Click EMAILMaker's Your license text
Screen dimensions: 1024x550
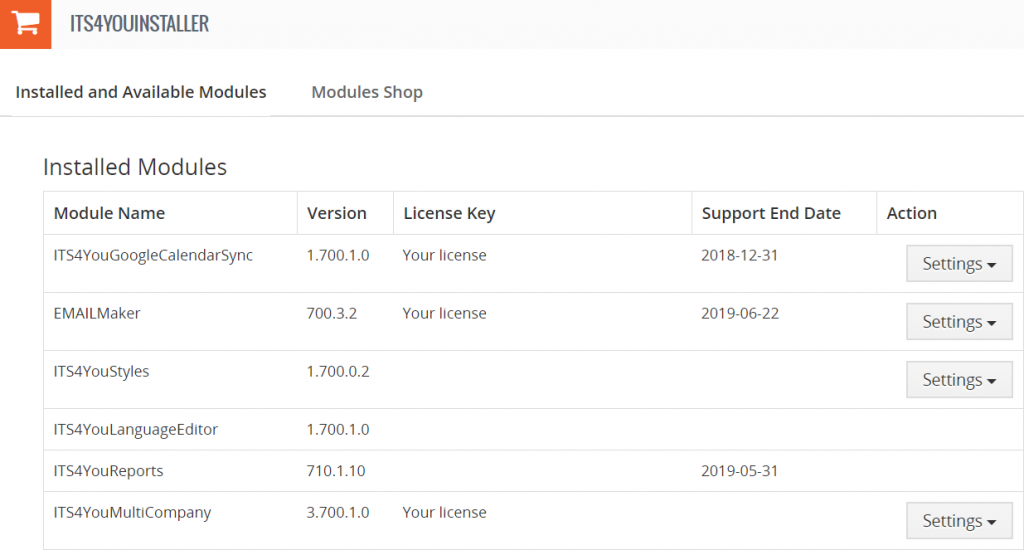pyautogui.click(x=444, y=314)
